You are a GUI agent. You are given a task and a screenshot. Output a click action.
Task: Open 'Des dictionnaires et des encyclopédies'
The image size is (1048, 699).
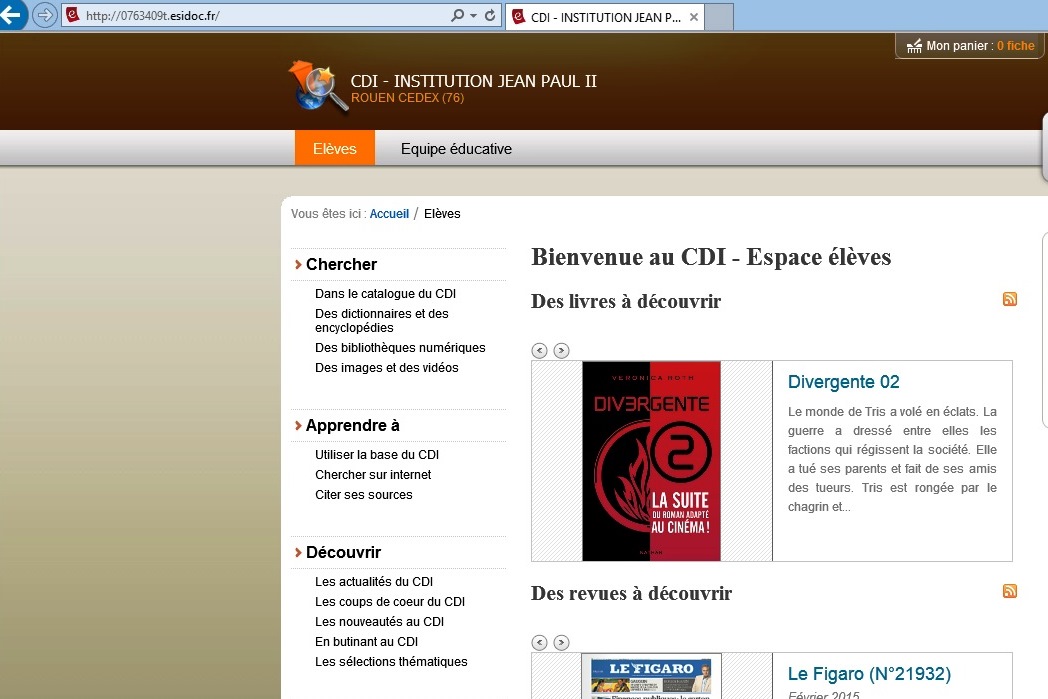[382, 321]
